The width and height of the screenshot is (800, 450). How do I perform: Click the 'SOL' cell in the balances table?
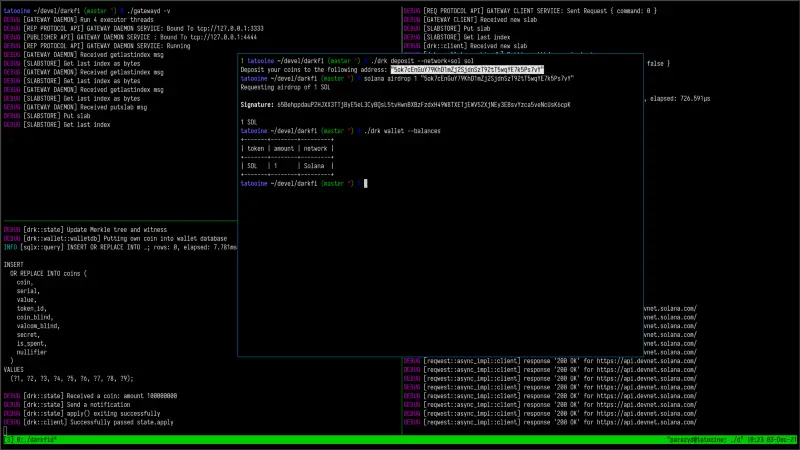(x=252, y=166)
